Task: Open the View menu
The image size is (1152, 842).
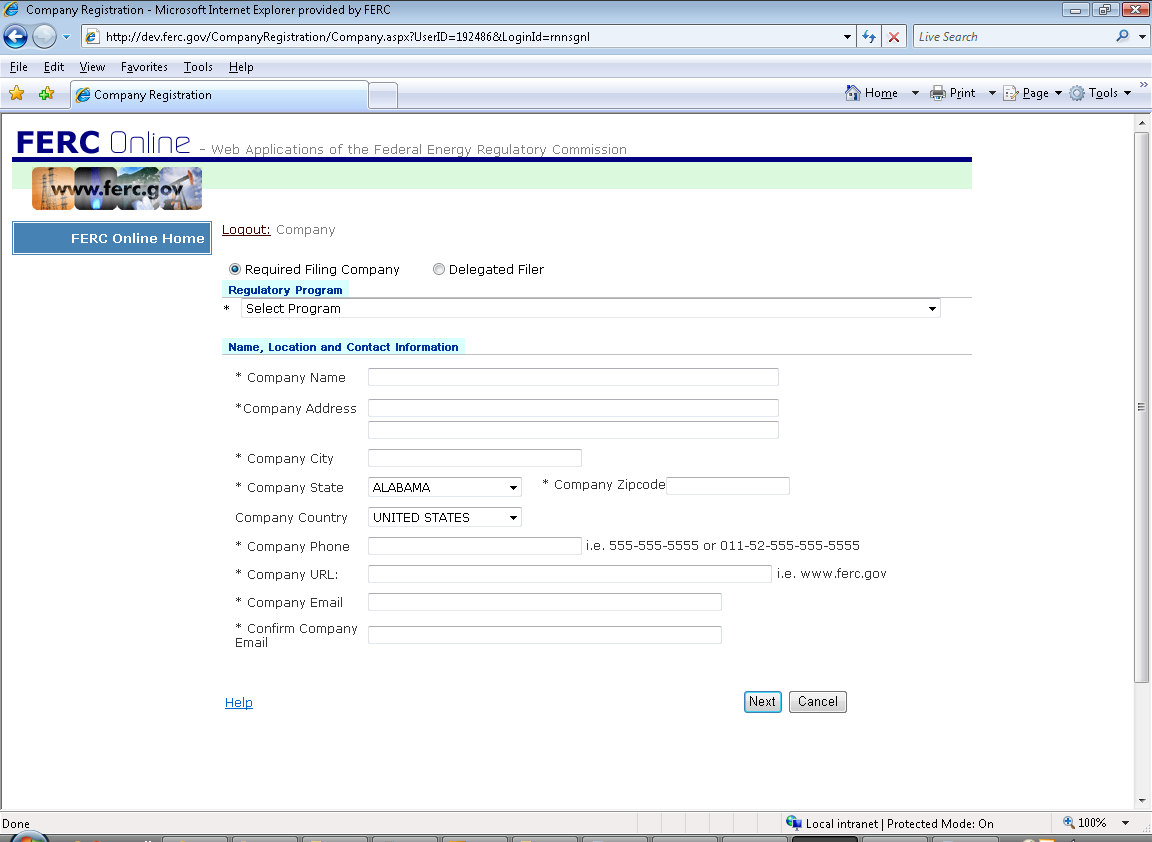Action: pos(92,67)
